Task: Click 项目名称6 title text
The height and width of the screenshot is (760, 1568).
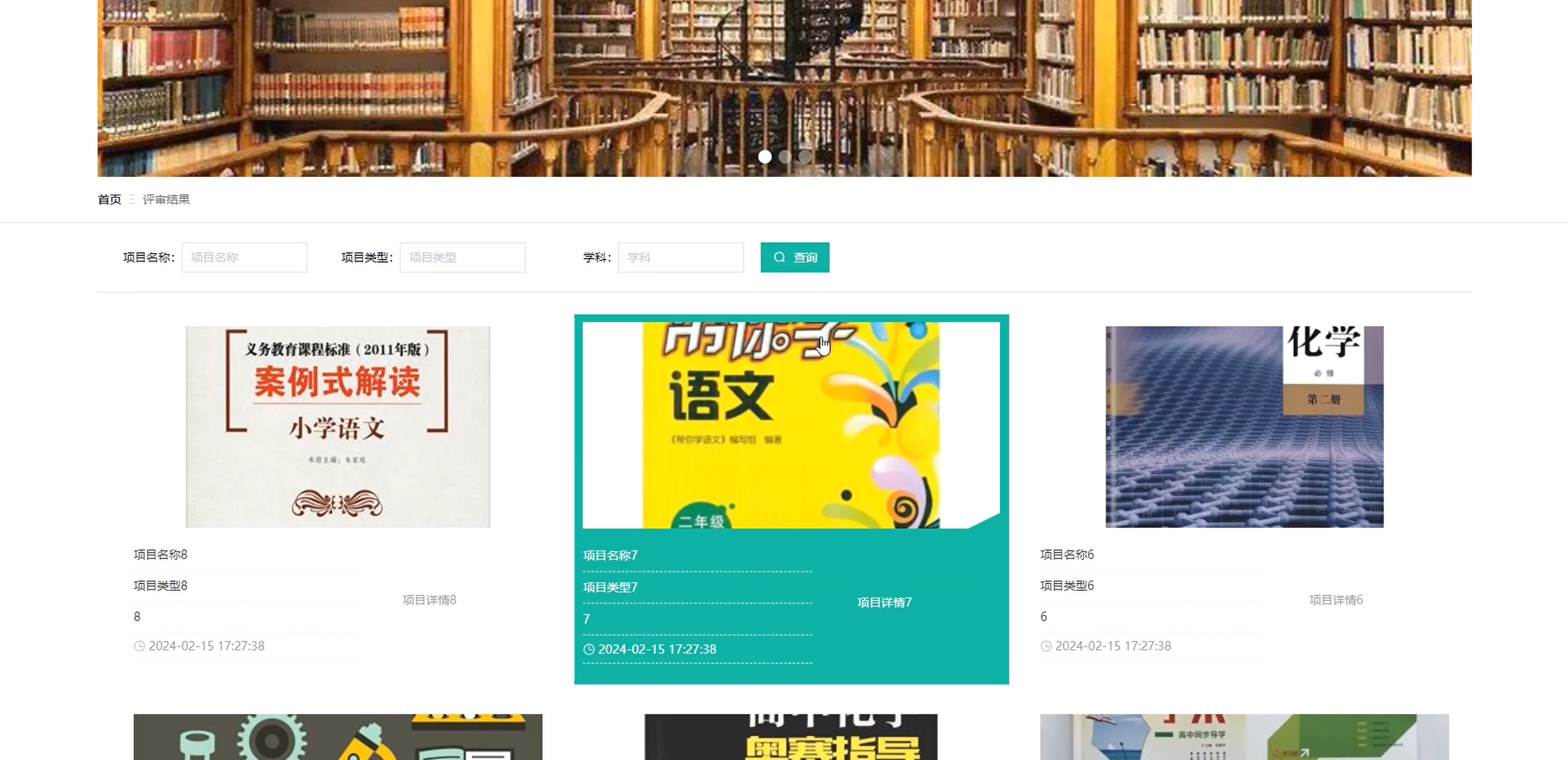Action: pyautogui.click(x=1067, y=554)
